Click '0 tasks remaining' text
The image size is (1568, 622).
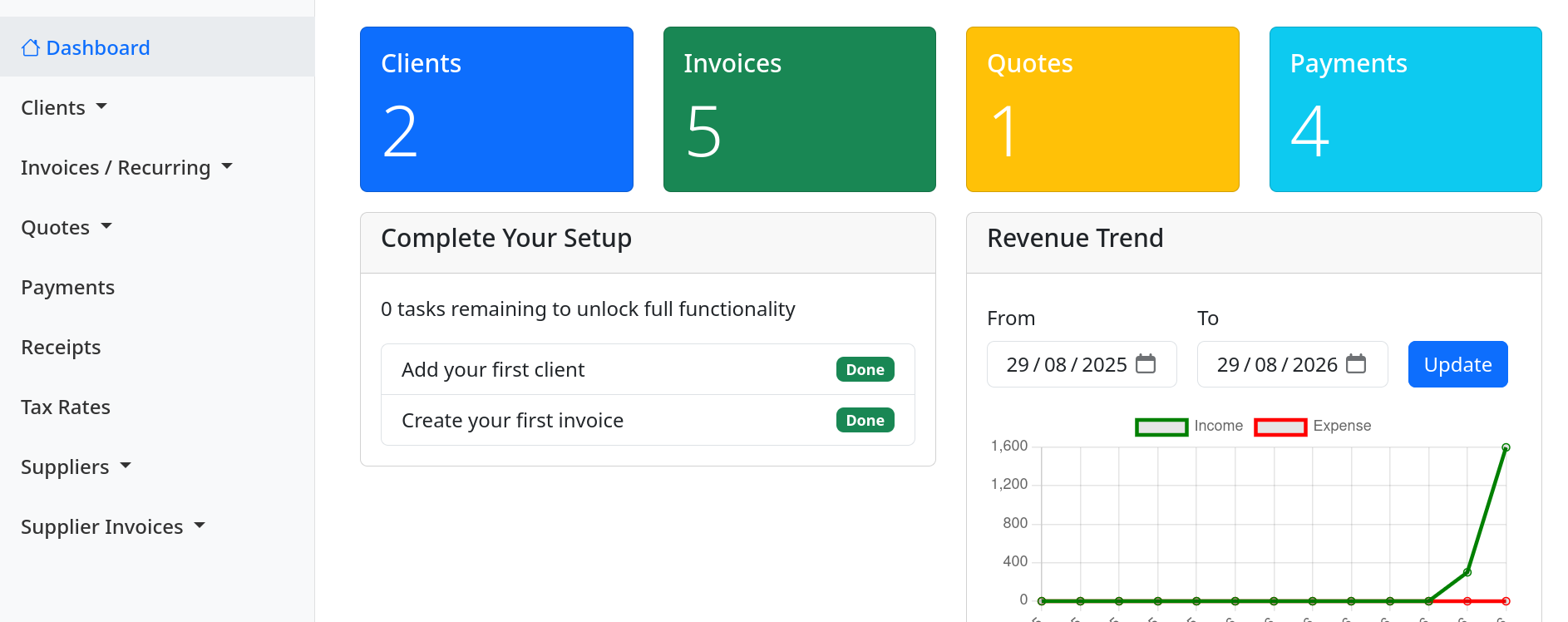[588, 309]
